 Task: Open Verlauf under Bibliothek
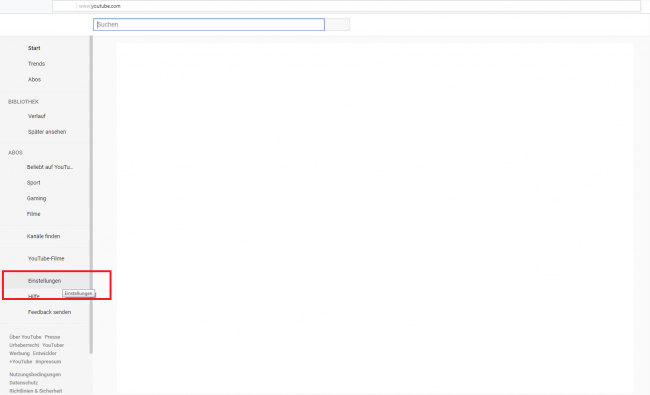(x=37, y=116)
